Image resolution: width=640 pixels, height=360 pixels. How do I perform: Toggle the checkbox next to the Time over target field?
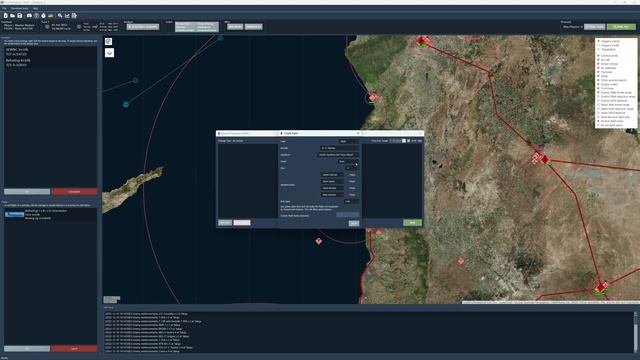pyautogui.click(x=409, y=141)
